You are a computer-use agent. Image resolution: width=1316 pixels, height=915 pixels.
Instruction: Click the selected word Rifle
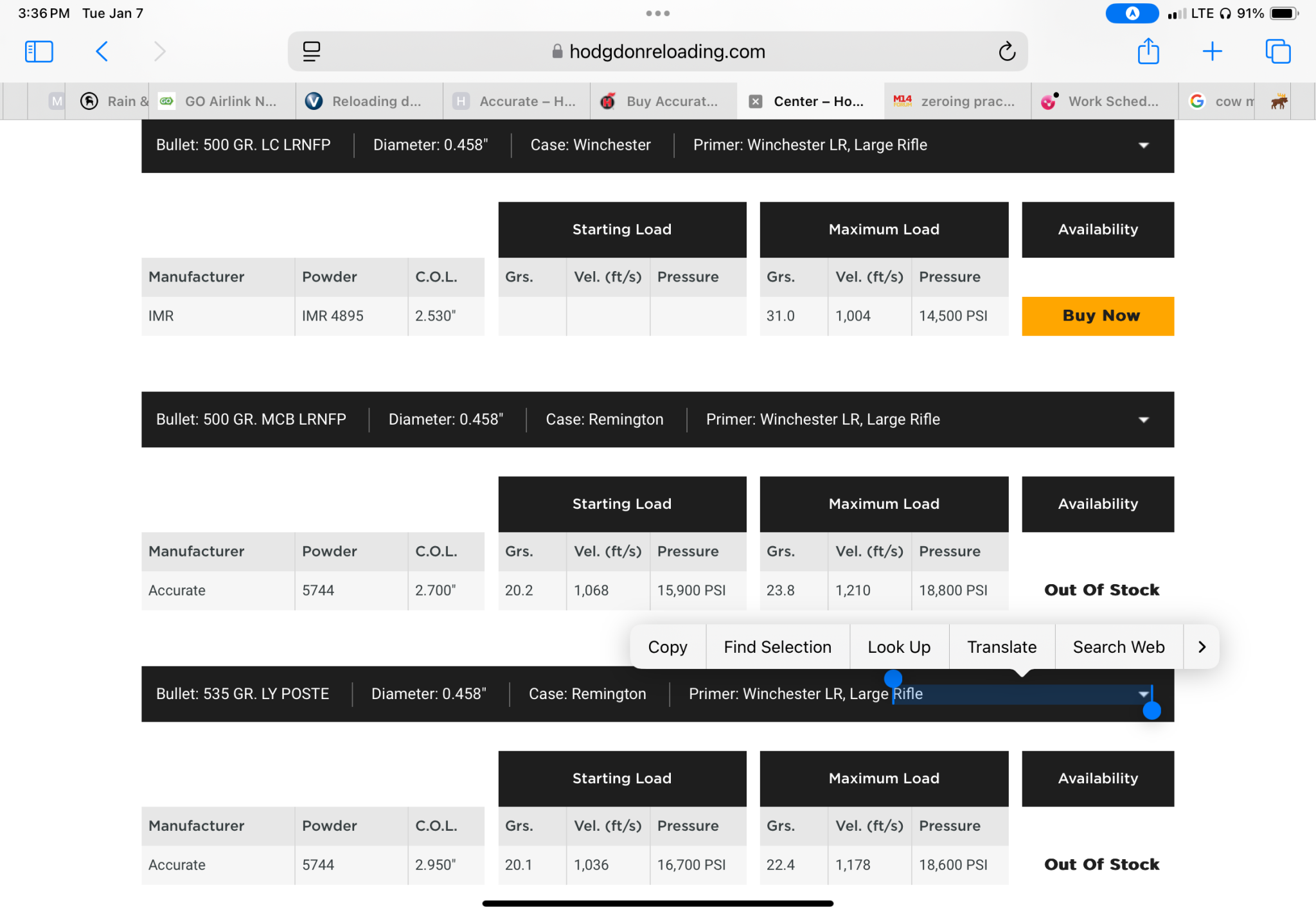[908, 694]
